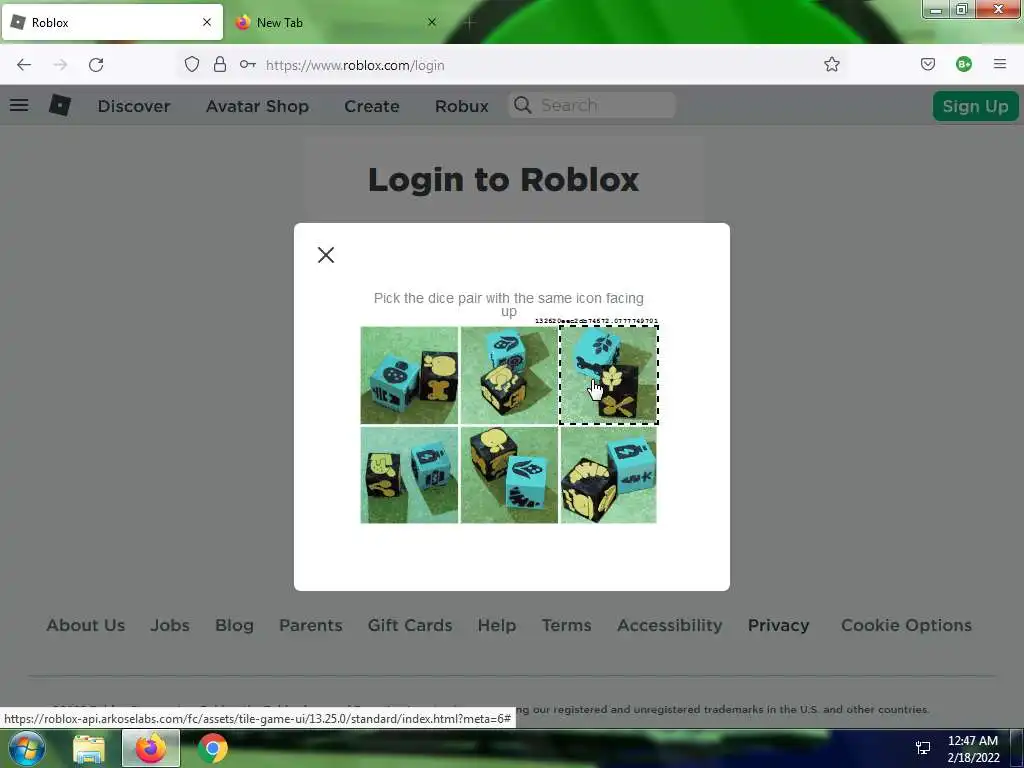This screenshot has height=768, width=1024.
Task: Pick bottom-left dice pair image
Action: 409,475
